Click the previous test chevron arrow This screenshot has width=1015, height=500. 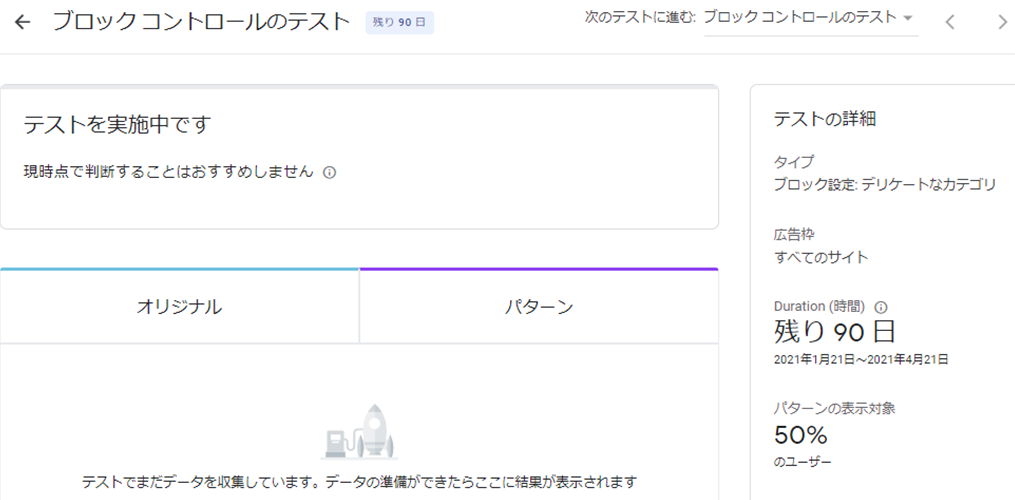point(950,23)
